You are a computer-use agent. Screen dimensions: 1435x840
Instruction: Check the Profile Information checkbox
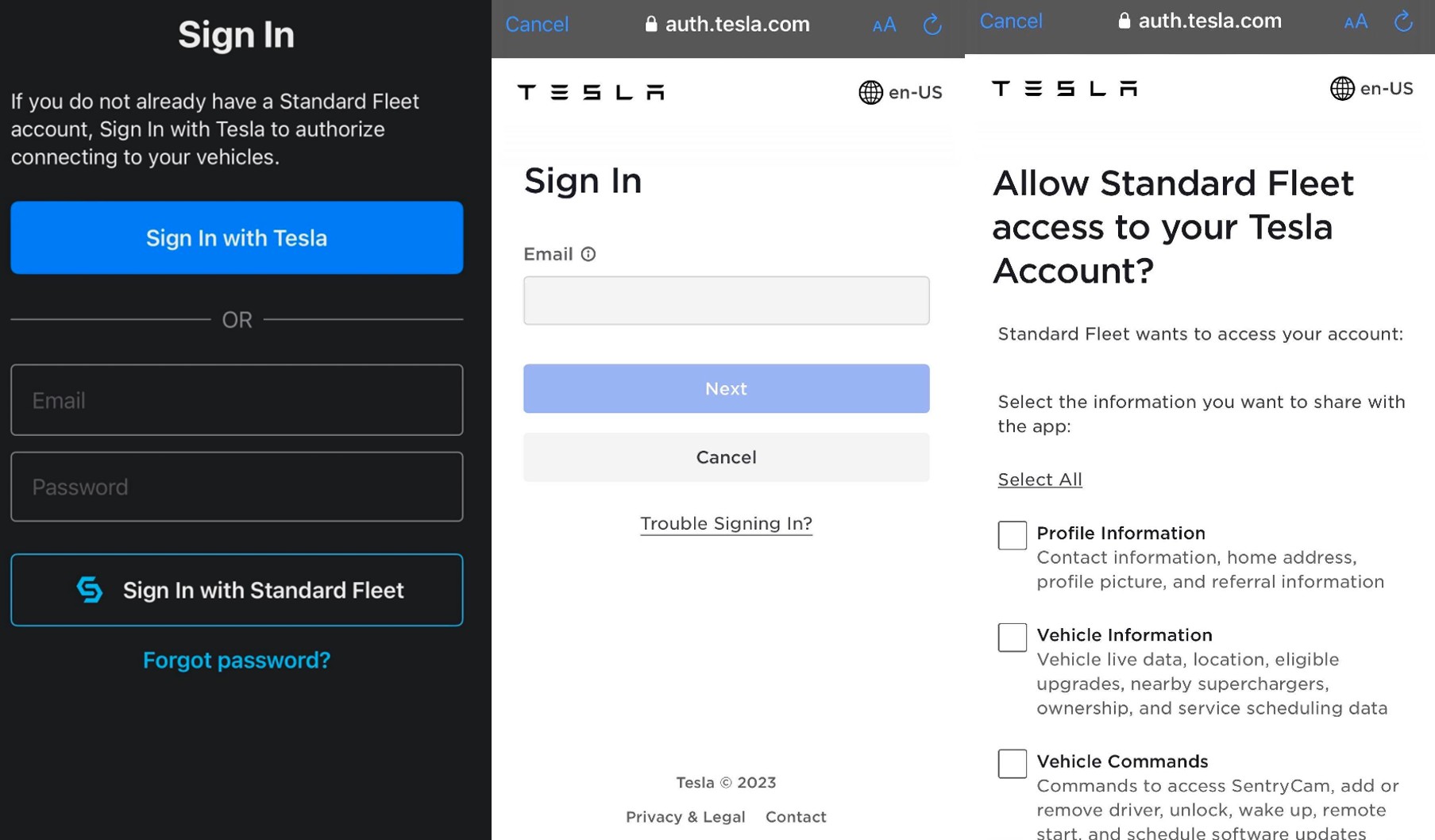point(1012,535)
